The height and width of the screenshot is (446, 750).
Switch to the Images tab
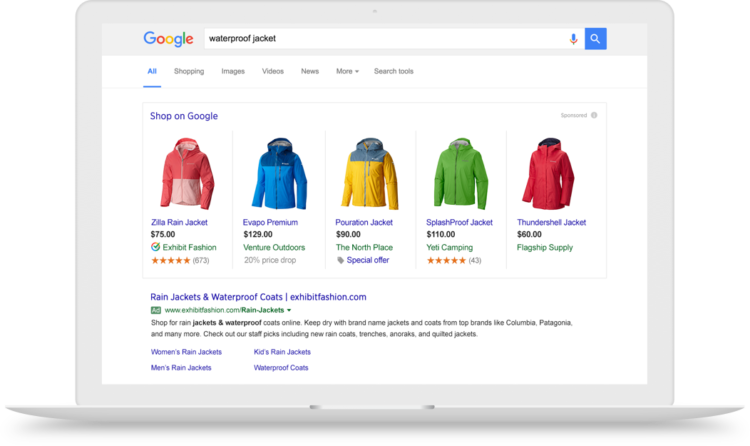pos(233,71)
